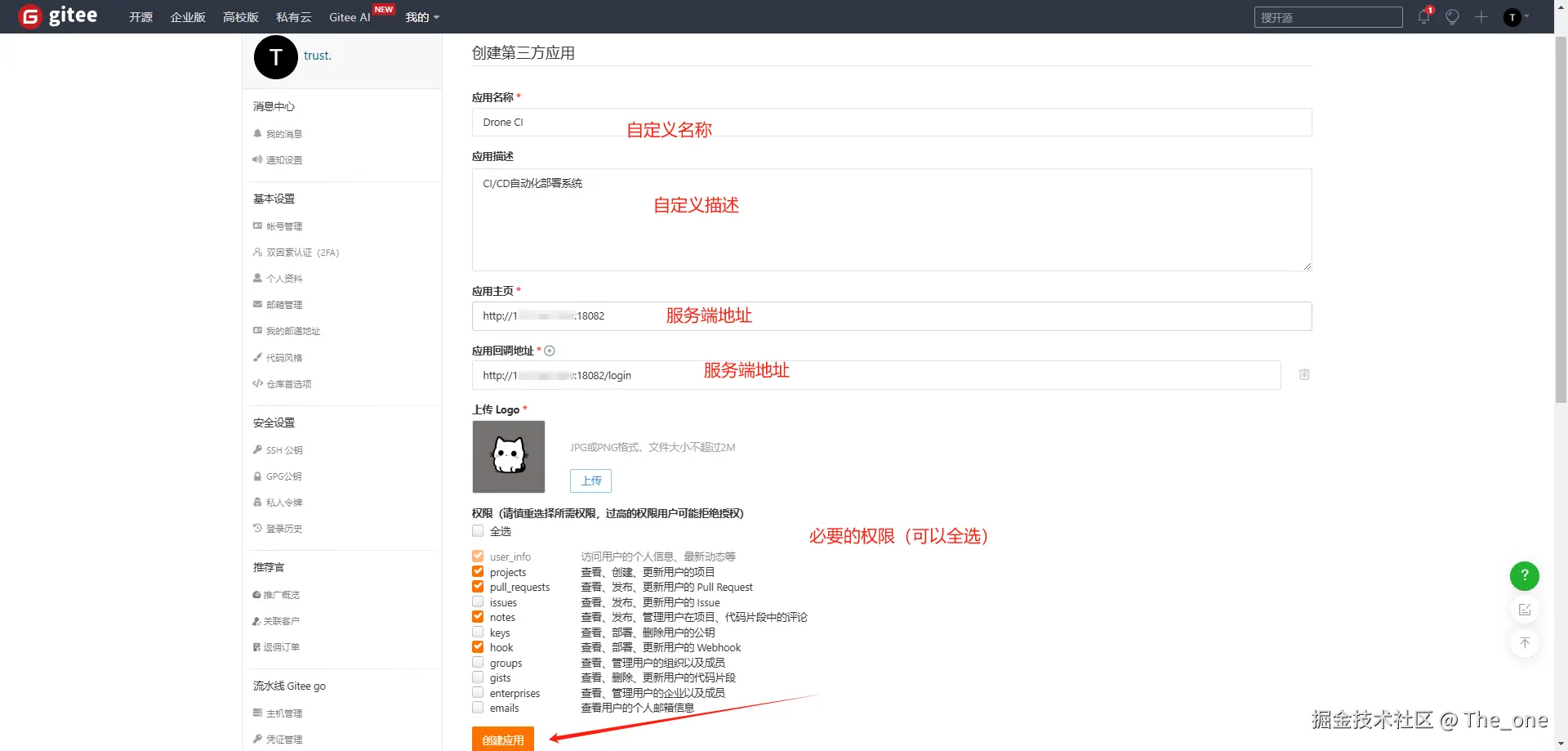Go to 企业版 in the top navigation
Viewport: 1568px width, 751px height.
pyautogui.click(x=188, y=17)
